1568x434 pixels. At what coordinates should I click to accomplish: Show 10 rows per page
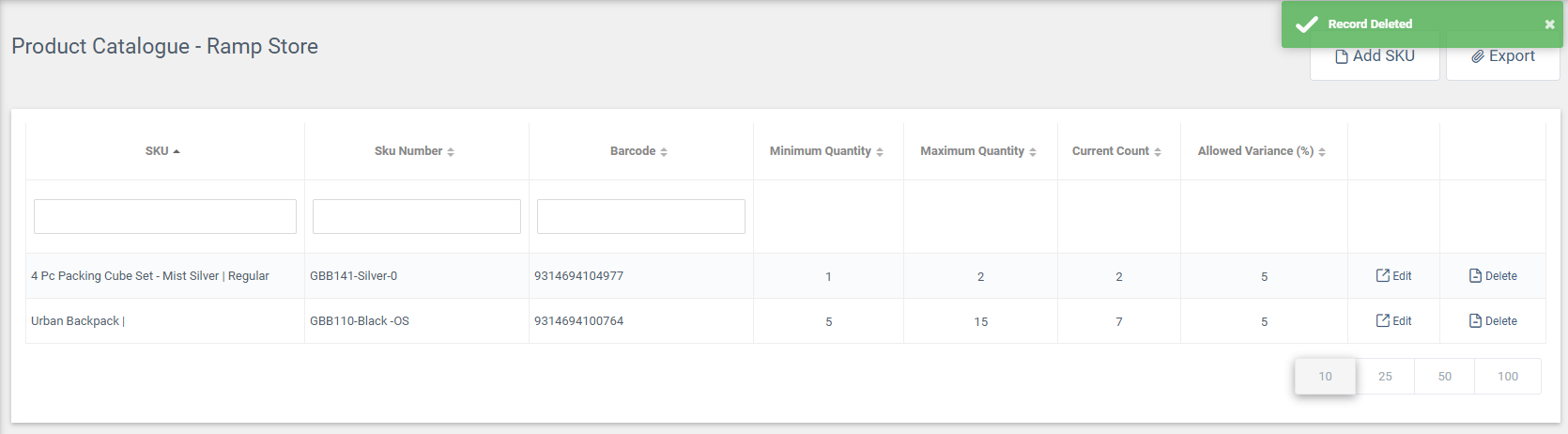[x=1325, y=376]
